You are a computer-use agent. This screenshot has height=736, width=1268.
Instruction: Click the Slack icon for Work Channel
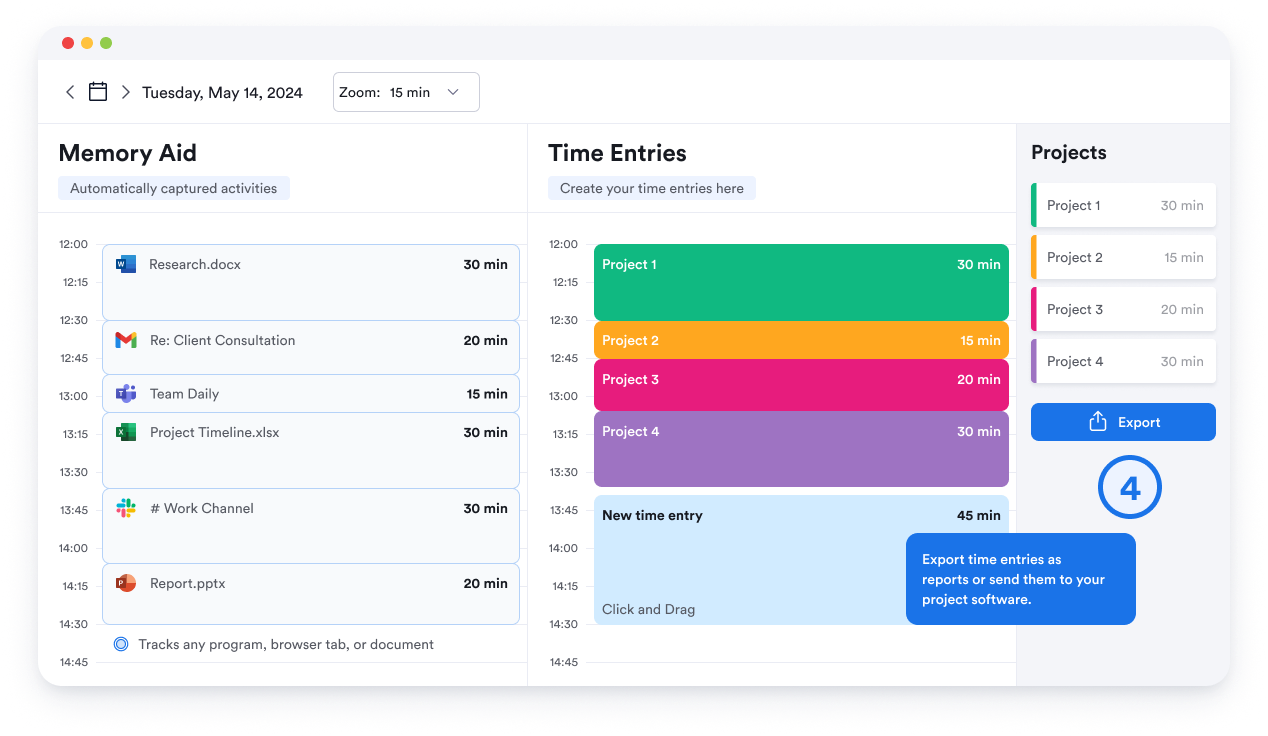(x=126, y=508)
